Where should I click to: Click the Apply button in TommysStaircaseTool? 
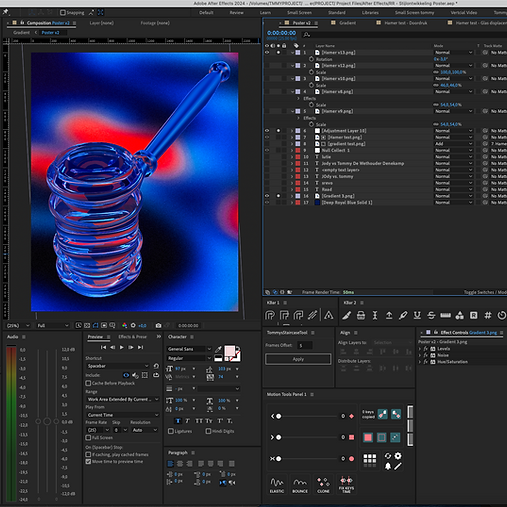coord(298,359)
